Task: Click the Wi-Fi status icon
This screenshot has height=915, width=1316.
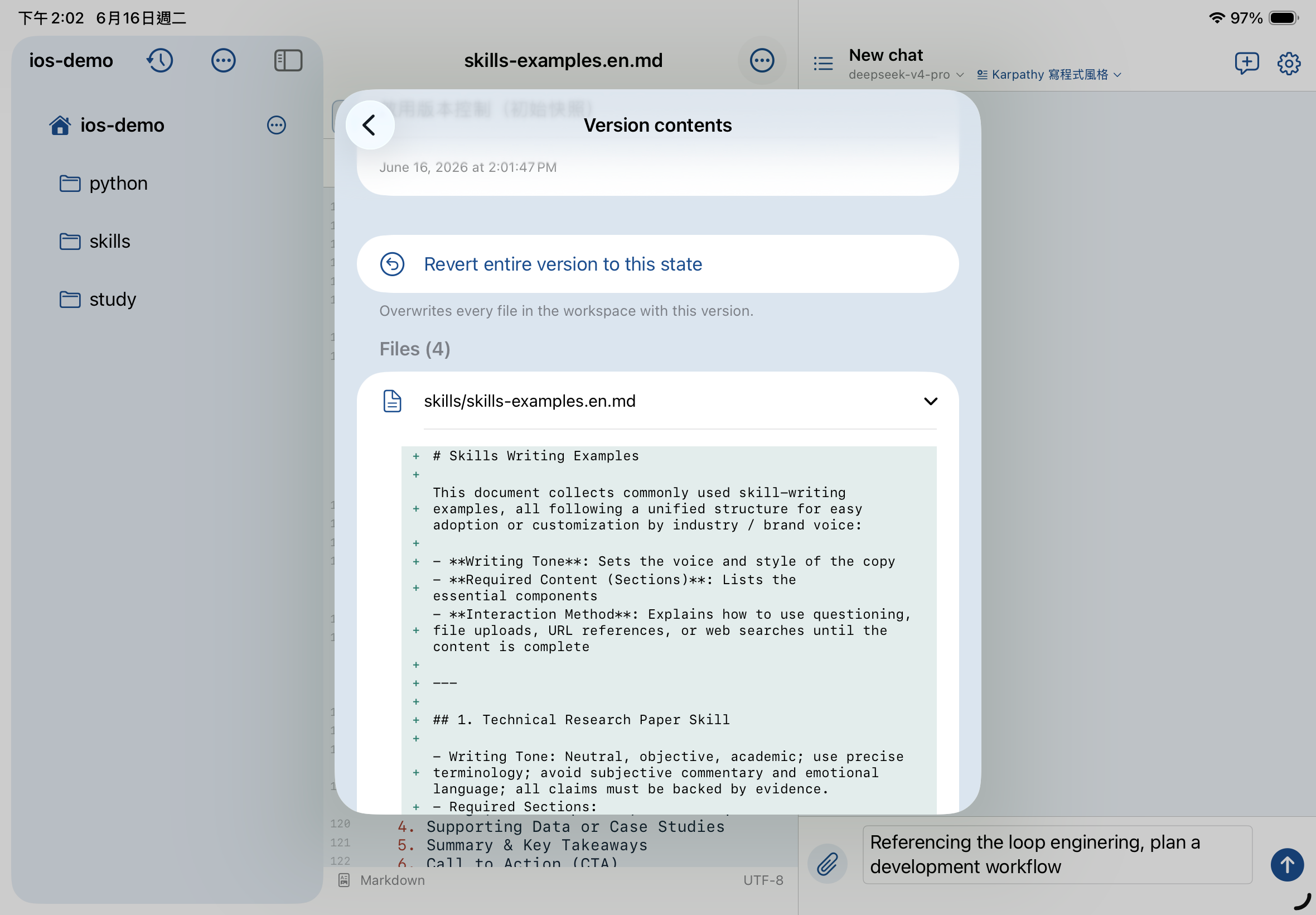Action: pos(1217,18)
